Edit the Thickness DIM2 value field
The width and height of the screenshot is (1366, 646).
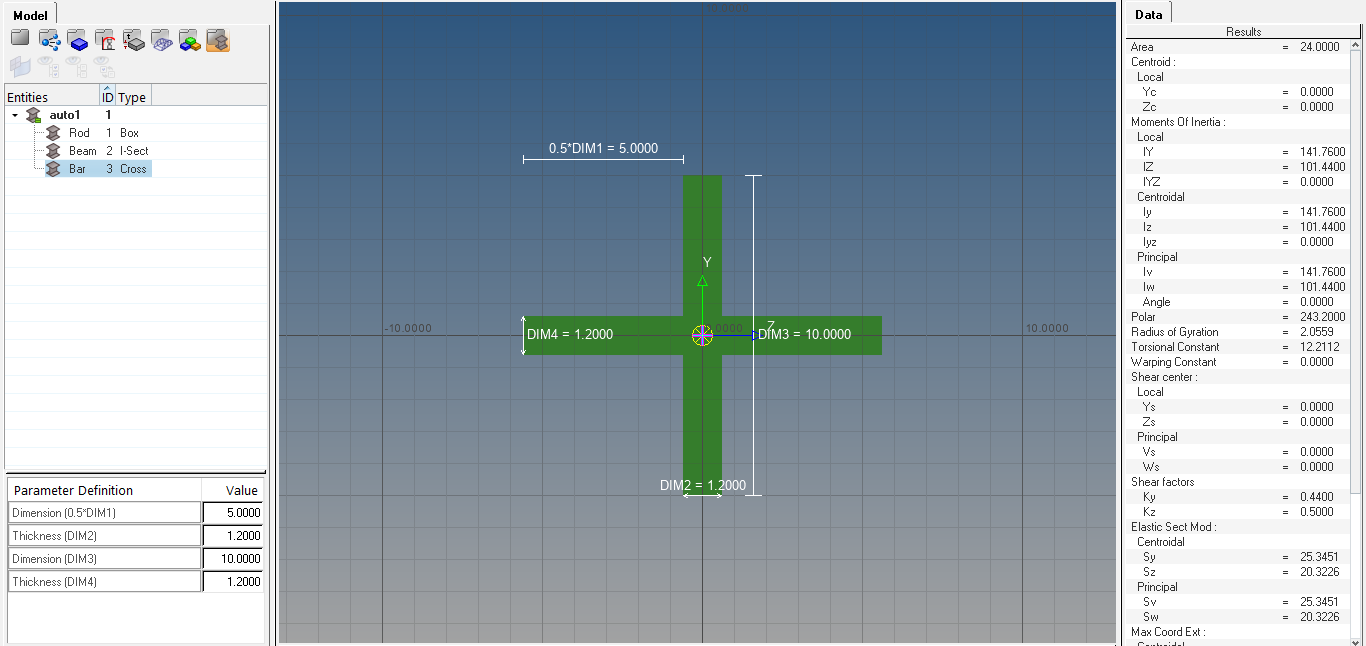233,535
